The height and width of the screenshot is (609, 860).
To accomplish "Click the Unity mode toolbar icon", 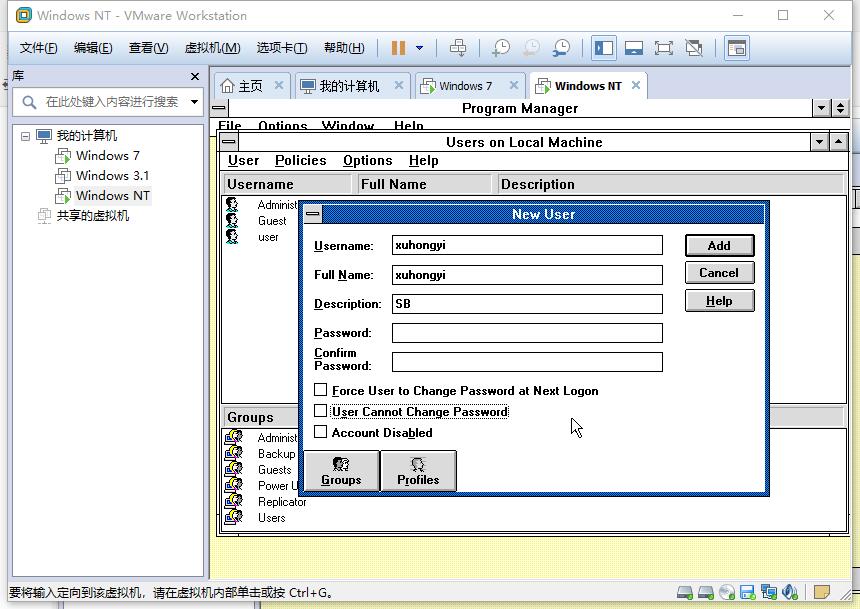I will (694, 48).
